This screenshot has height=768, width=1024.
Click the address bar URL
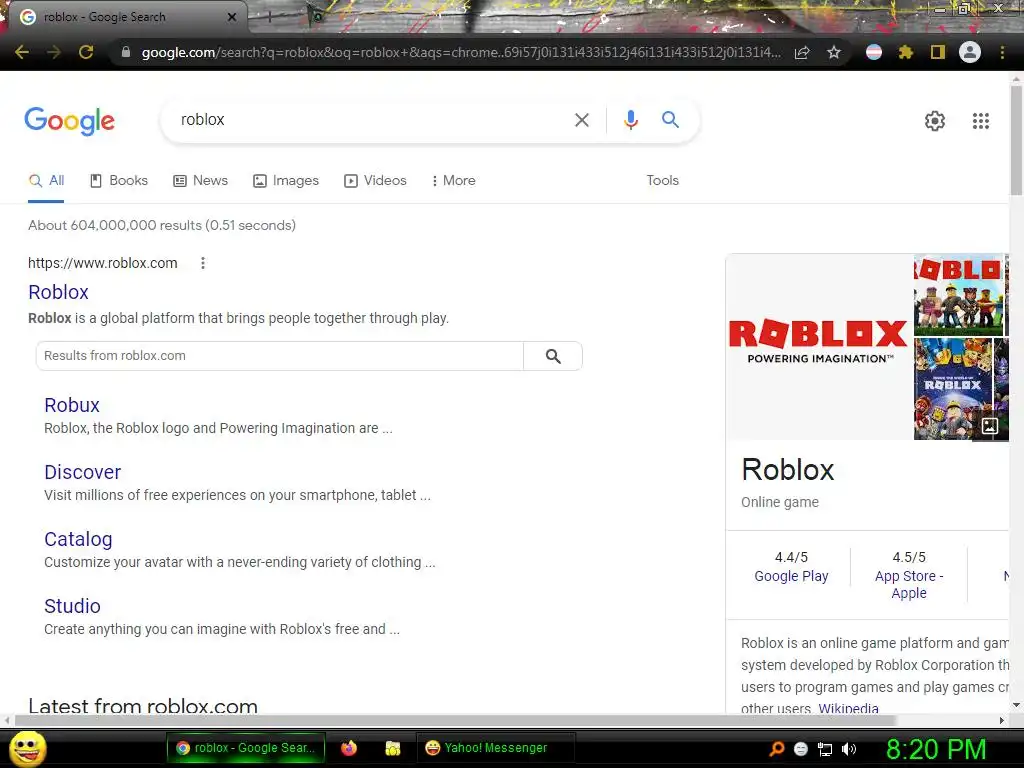(x=460, y=52)
